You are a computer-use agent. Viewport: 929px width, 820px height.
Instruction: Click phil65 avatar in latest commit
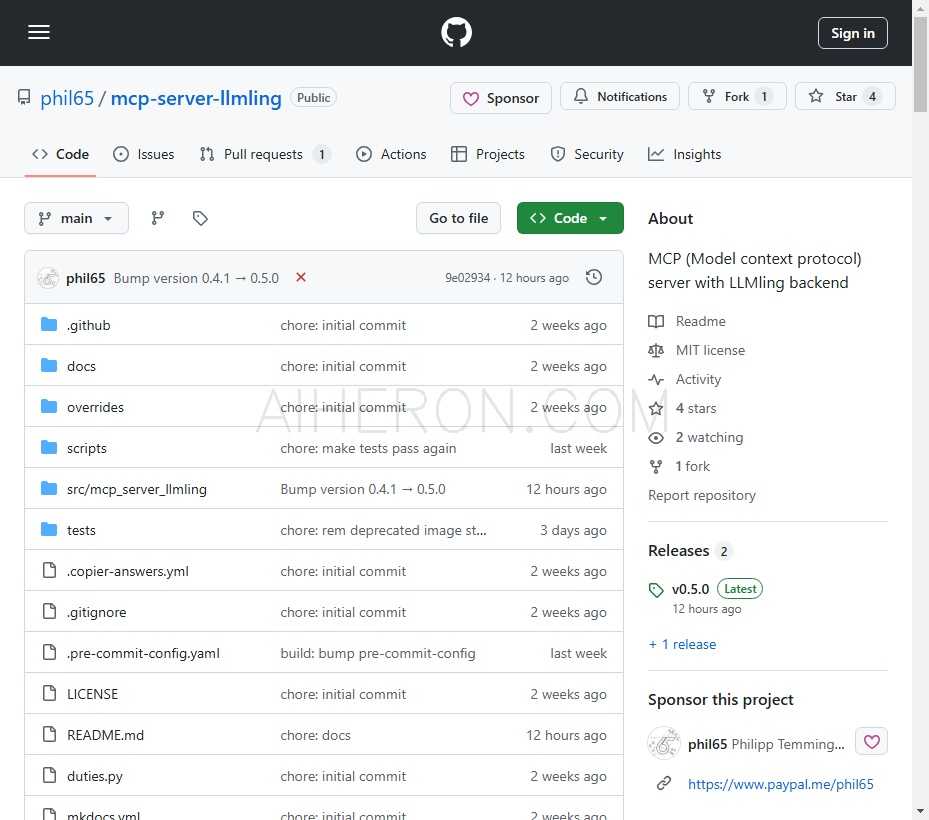[48, 278]
